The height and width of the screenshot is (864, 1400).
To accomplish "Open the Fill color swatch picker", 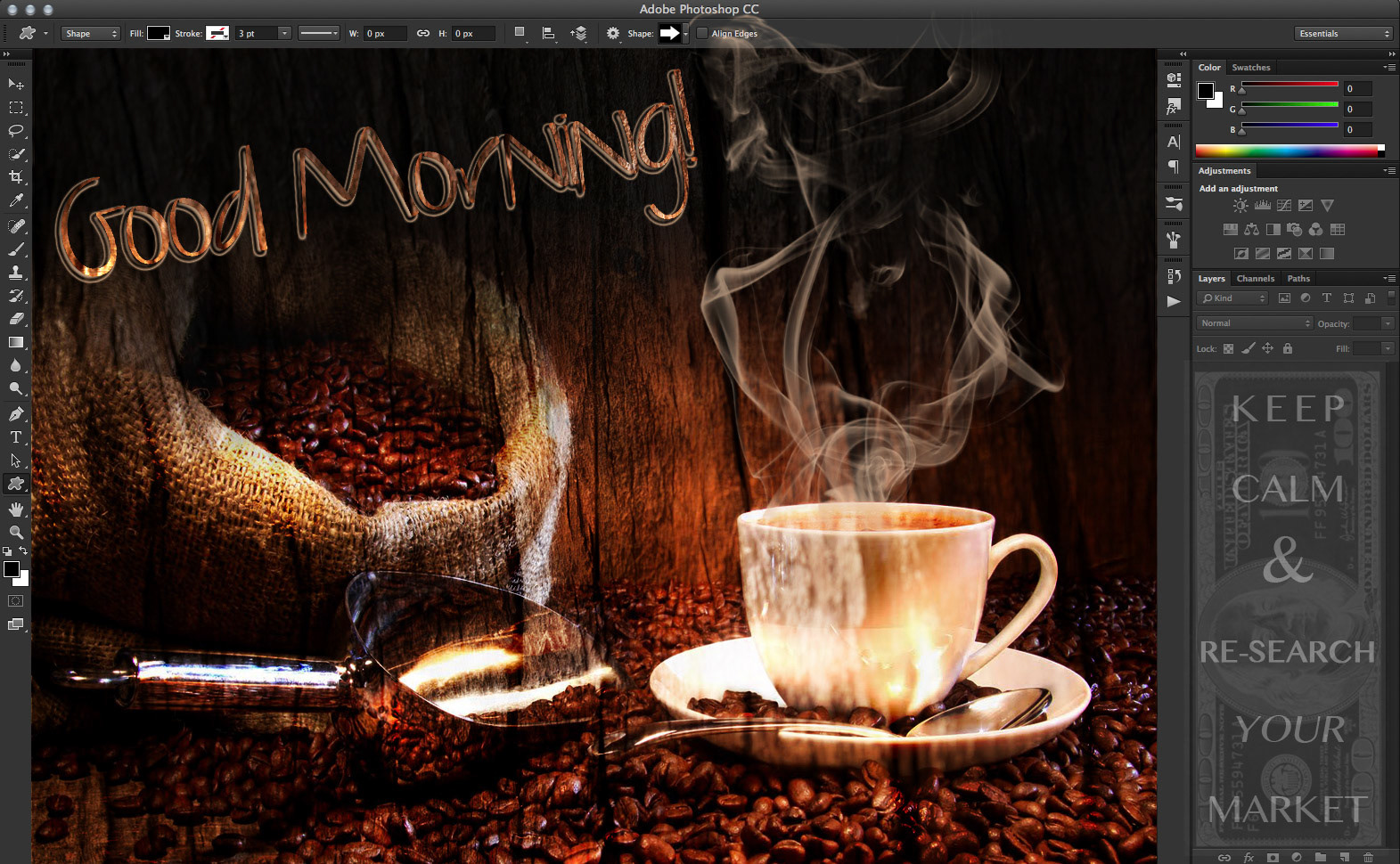I will 159,34.
